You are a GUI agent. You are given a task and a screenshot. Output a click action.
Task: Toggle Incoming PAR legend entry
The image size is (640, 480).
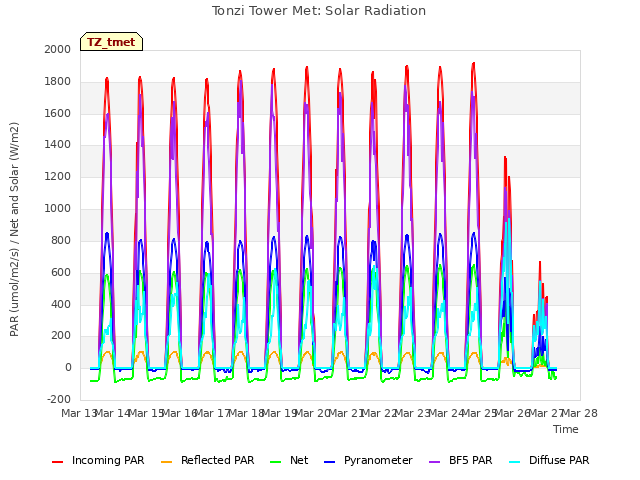(x=98, y=460)
